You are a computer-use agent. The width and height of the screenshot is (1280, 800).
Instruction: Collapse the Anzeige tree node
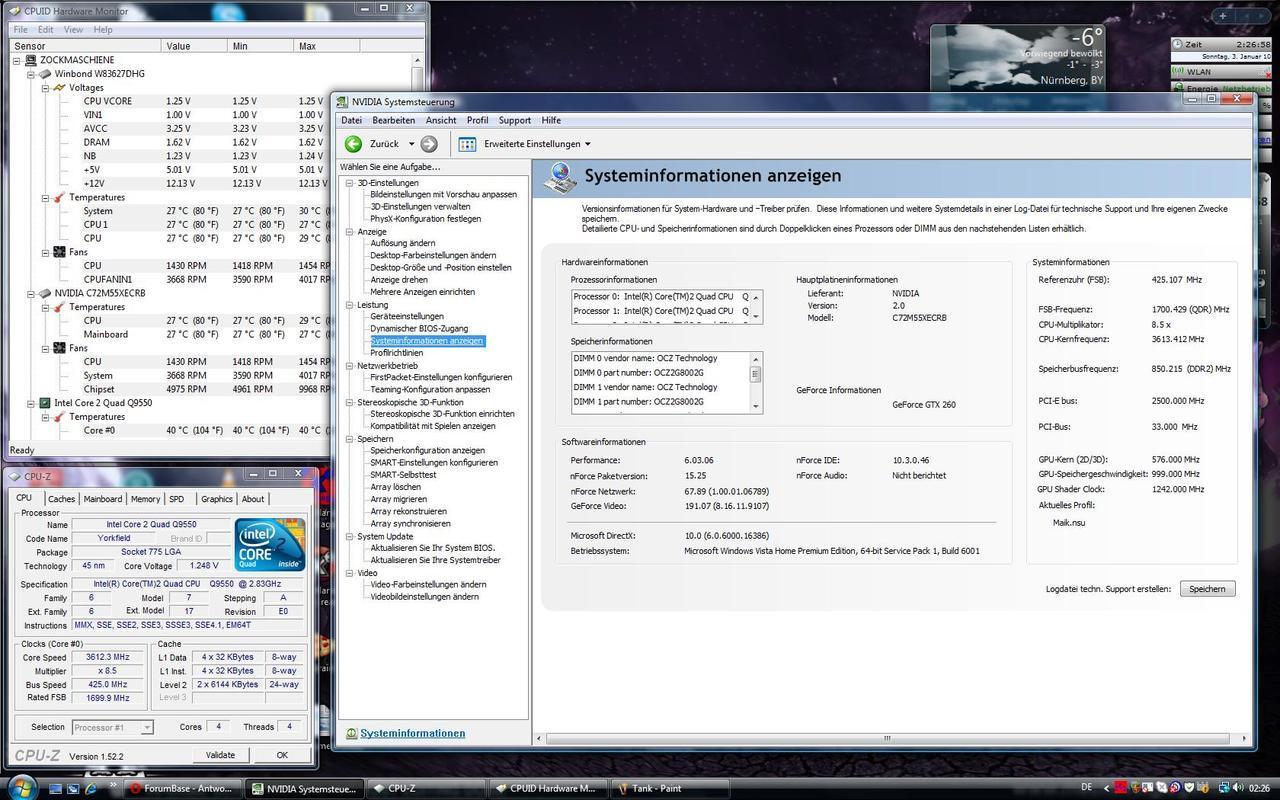349,231
